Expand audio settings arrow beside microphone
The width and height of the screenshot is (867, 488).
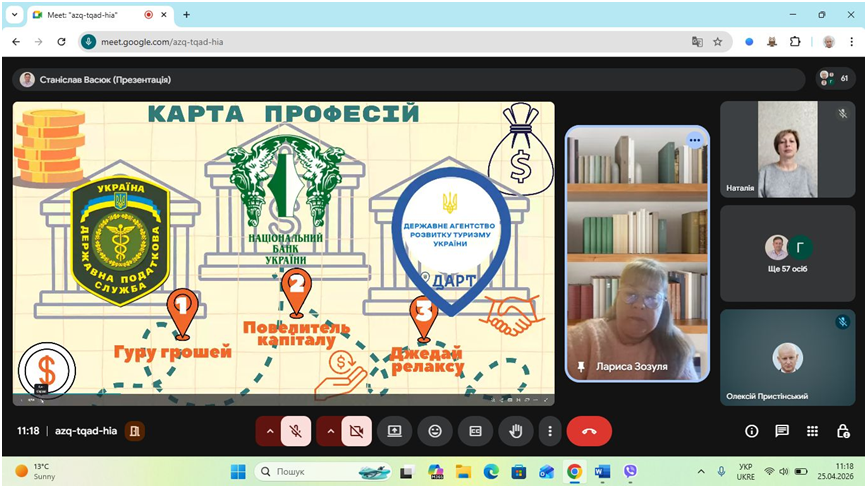[x=268, y=431]
